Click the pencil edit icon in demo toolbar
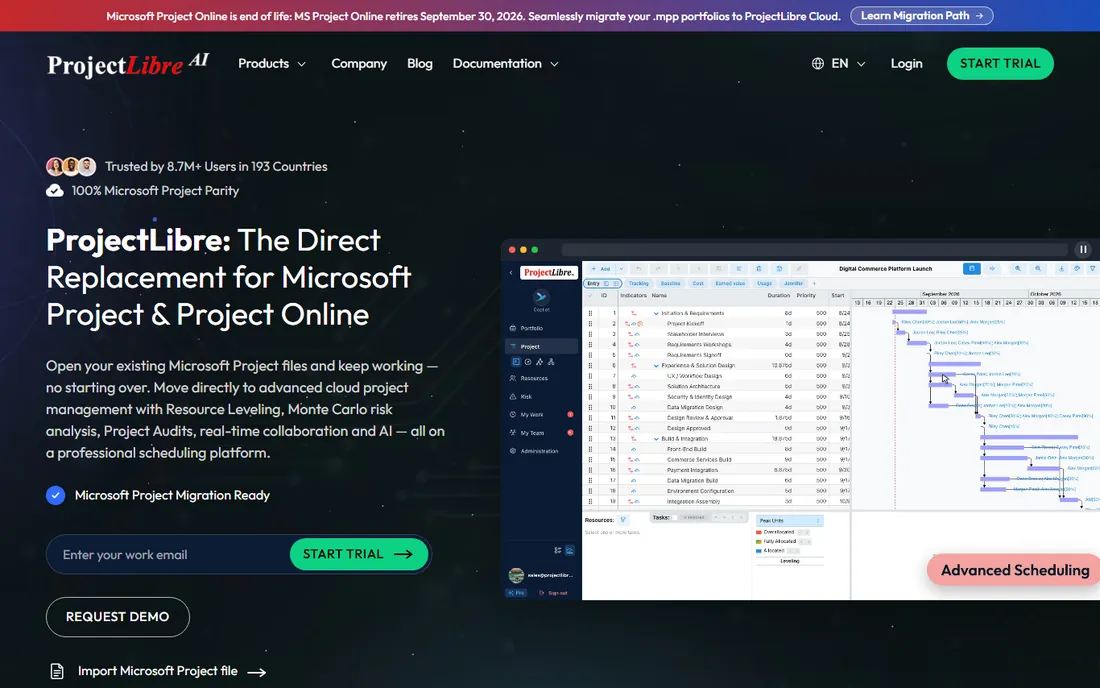Image resolution: width=1100 pixels, height=688 pixels. click(x=799, y=269)
